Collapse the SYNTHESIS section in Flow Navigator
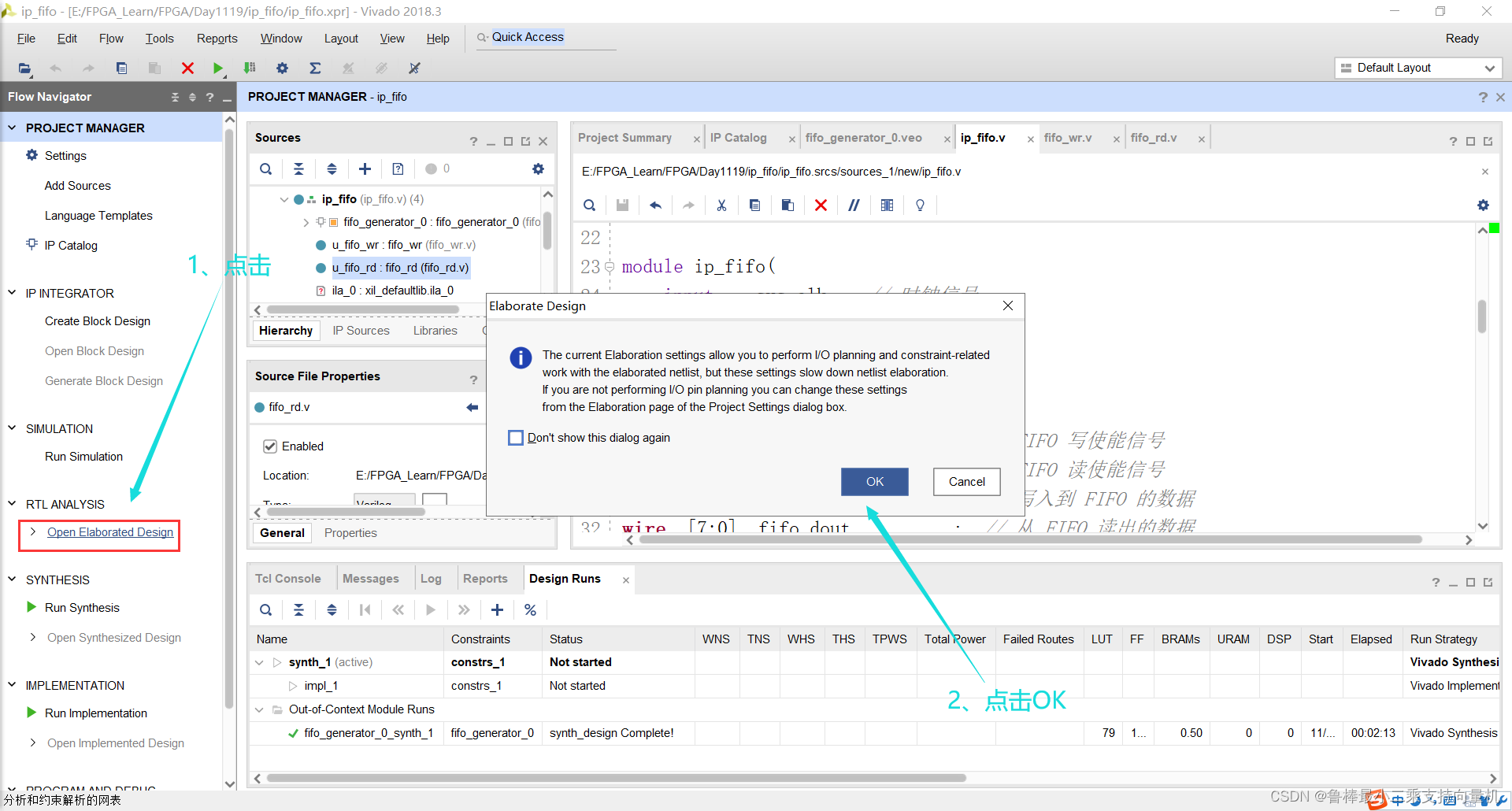This screenshot has width=1512, height=811. 12,580
